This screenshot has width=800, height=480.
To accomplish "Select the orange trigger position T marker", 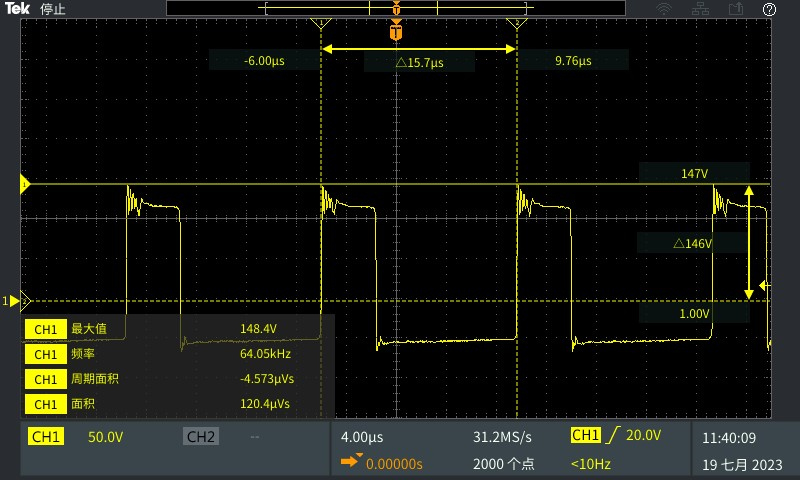I will (x=397, y=32).
